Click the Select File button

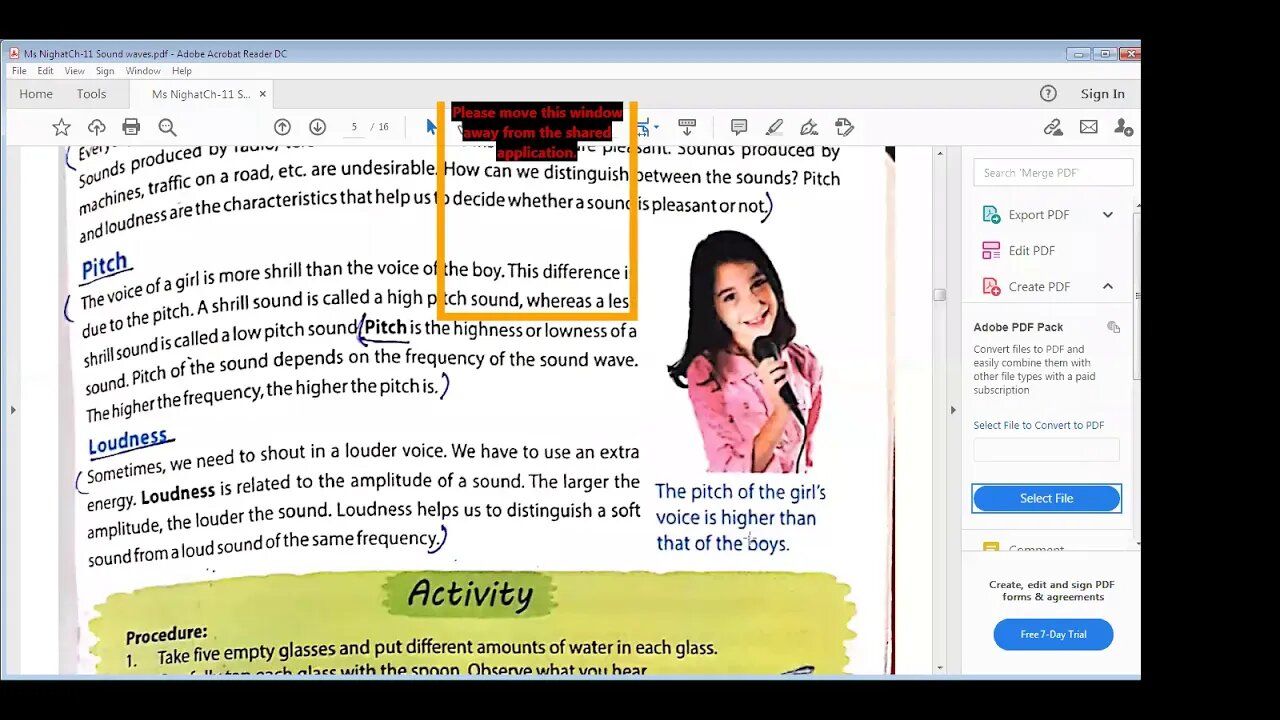pos(1046,498)
